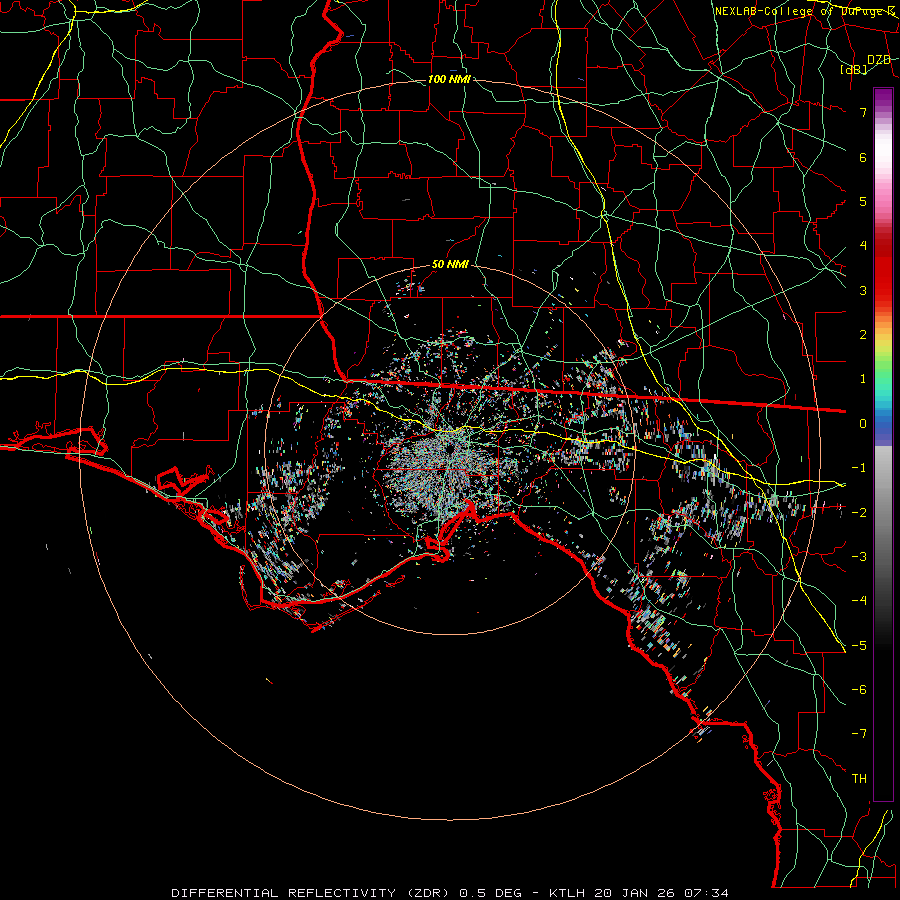Screen dimensions: 900x900
Task: Click the Differential Reflectivity caption at bottom
Action: click(x=450, y=893)
